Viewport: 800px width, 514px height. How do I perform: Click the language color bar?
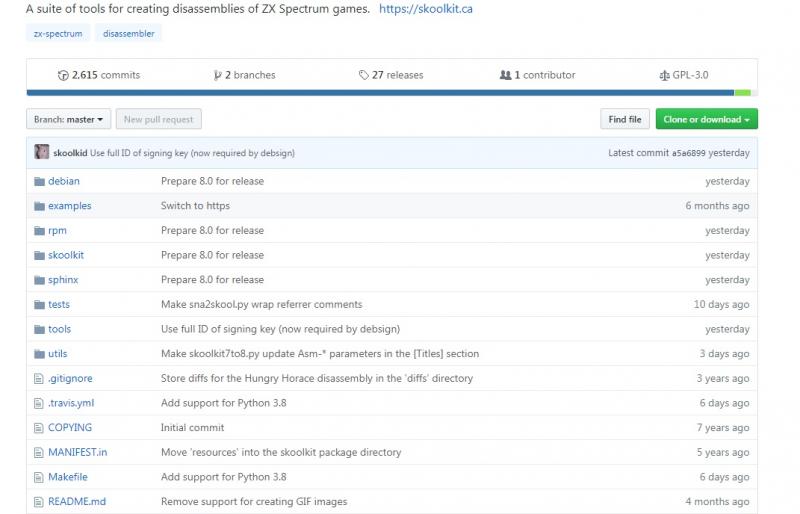380,93
